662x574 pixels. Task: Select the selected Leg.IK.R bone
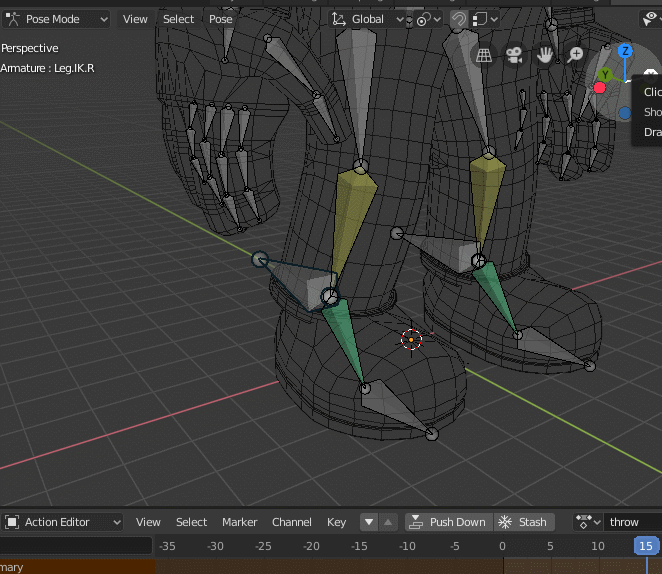click(302, 283)
